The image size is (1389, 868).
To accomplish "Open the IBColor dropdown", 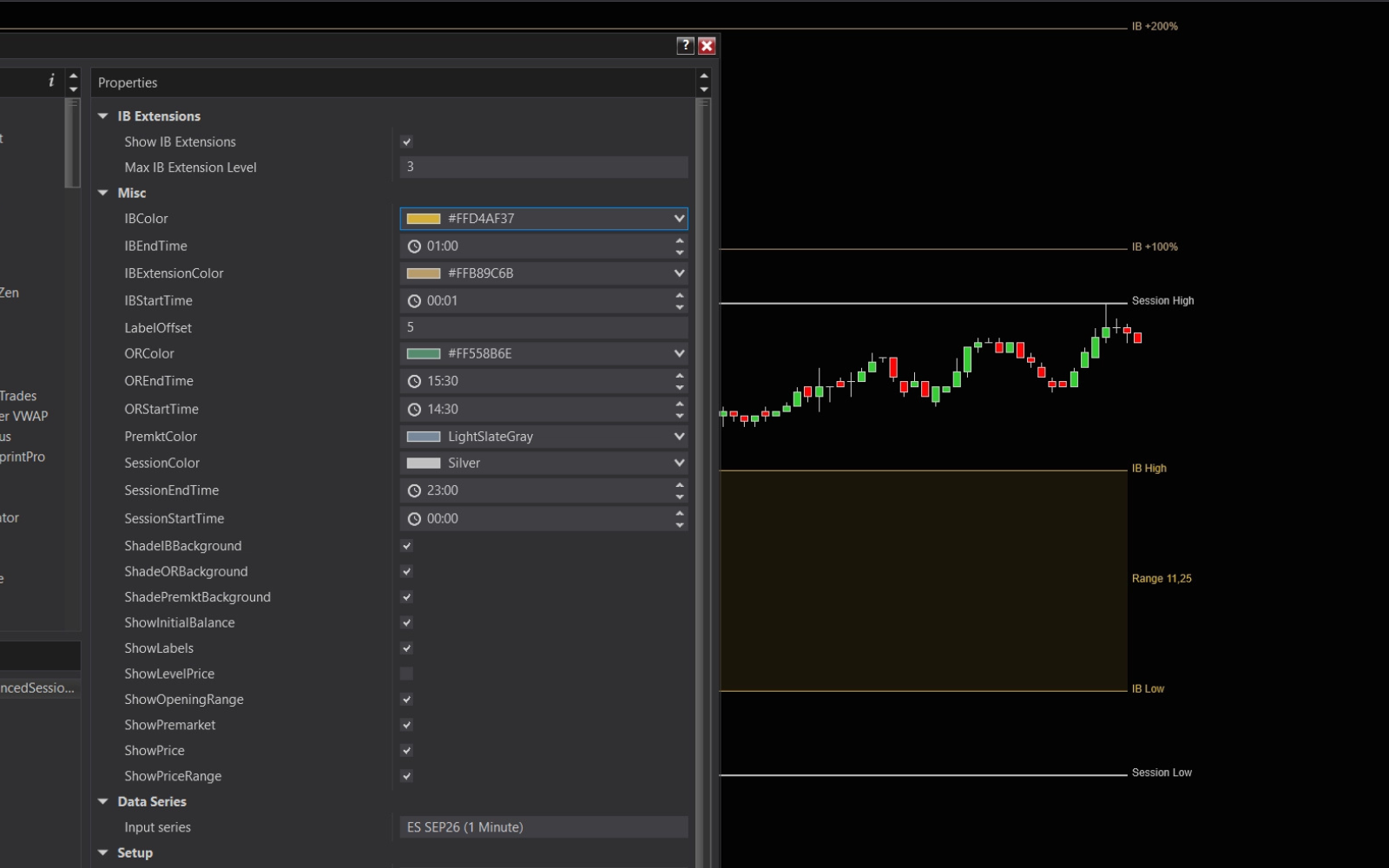I will click(679, 219).
